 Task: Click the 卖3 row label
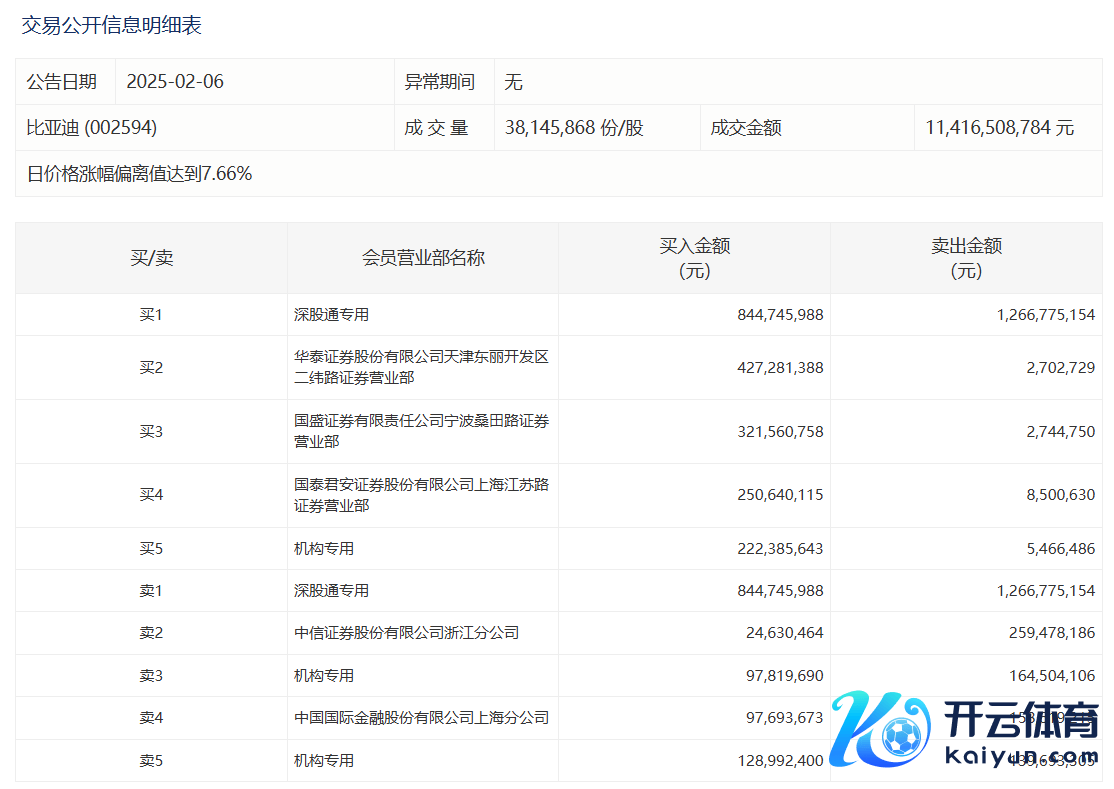[x=151, y=676]
